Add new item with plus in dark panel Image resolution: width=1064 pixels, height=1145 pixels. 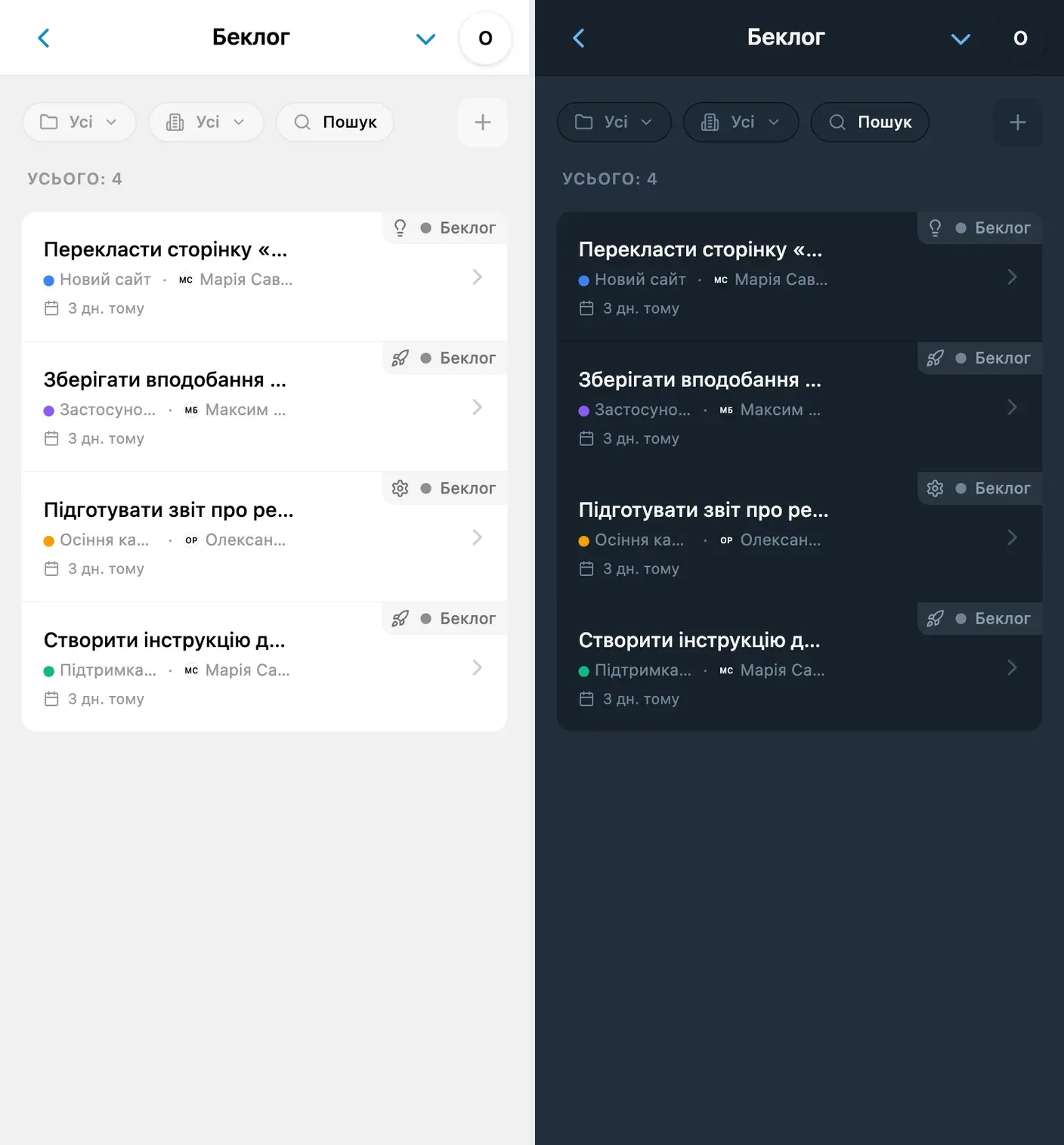pyautogui.click(x=1018, y=122)
